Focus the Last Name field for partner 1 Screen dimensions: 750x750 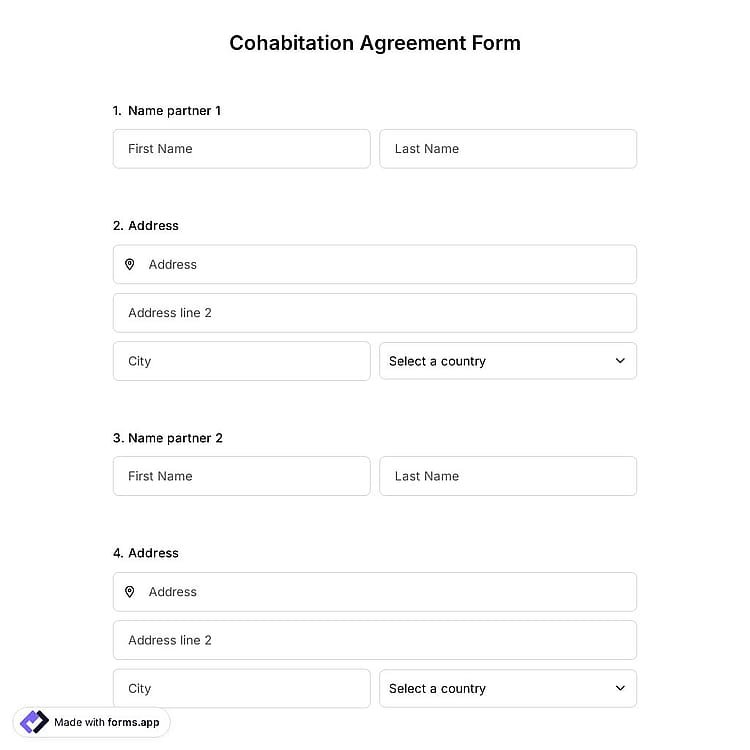(x=508, y=149)
